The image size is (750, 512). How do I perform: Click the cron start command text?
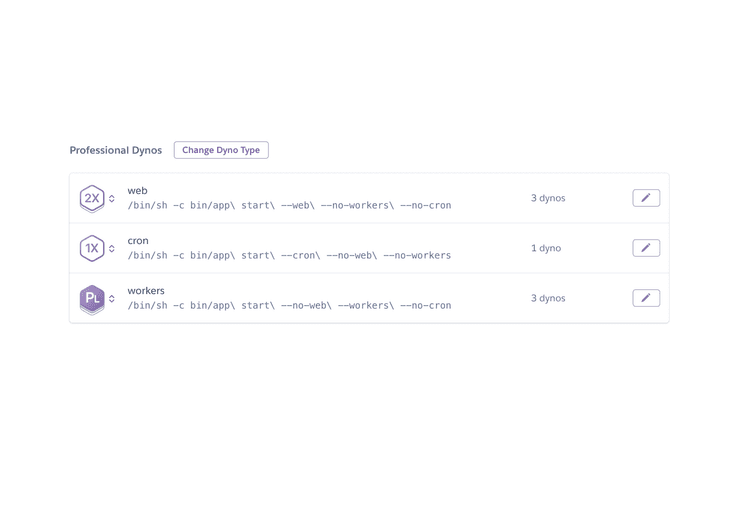point(289,256)
